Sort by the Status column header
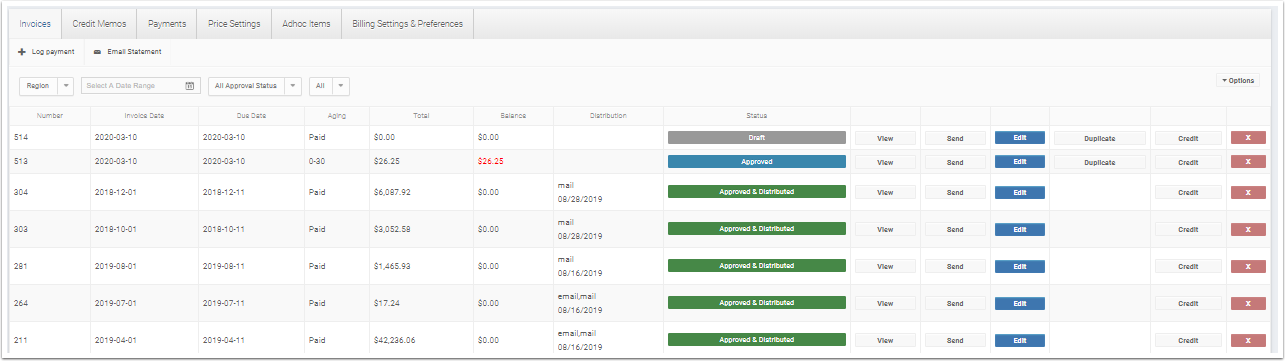 click(x=756, y=116)
